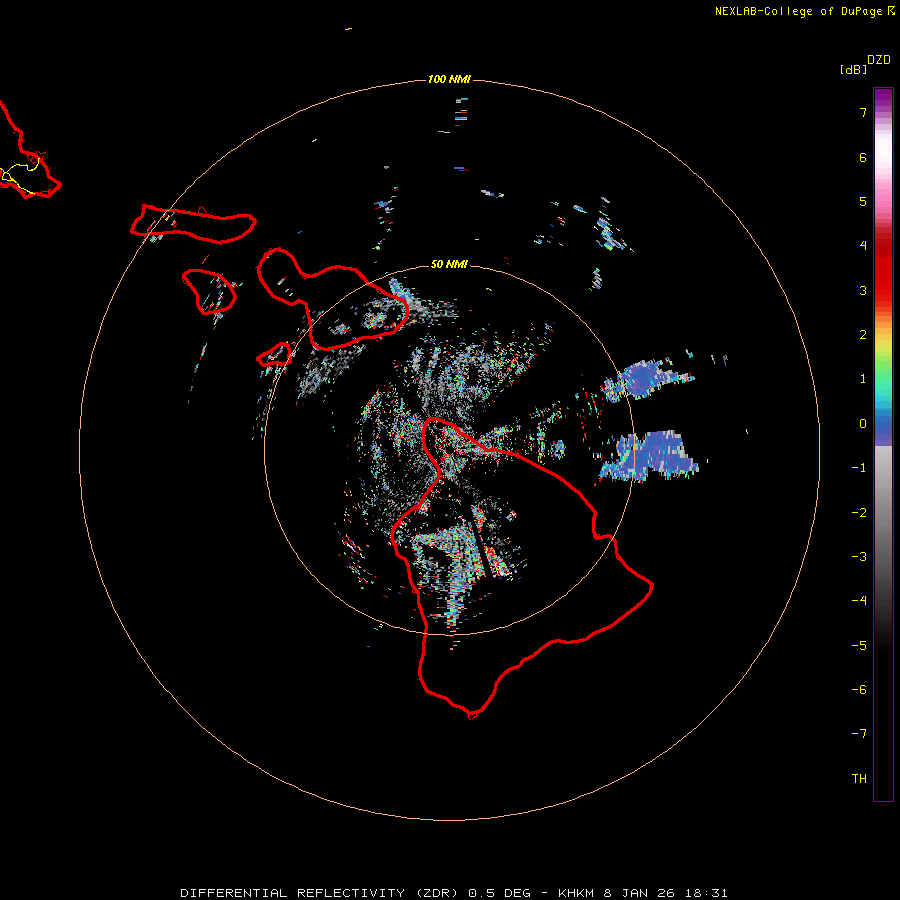Click the positive 4 dB scale label
This screenshot has width=900, height=900.
pos(863,246)
